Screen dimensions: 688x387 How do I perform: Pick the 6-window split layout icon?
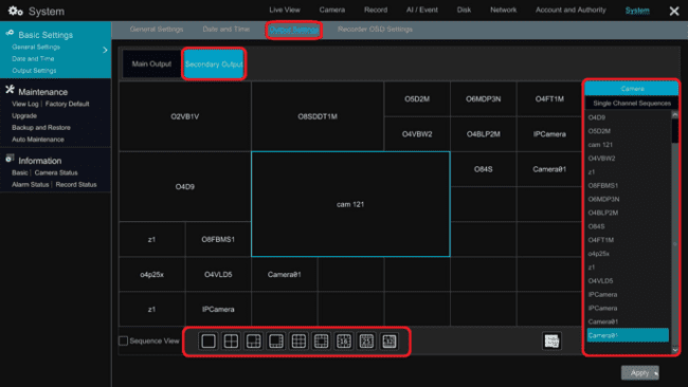pyautogui.click(x=254, y=341)
